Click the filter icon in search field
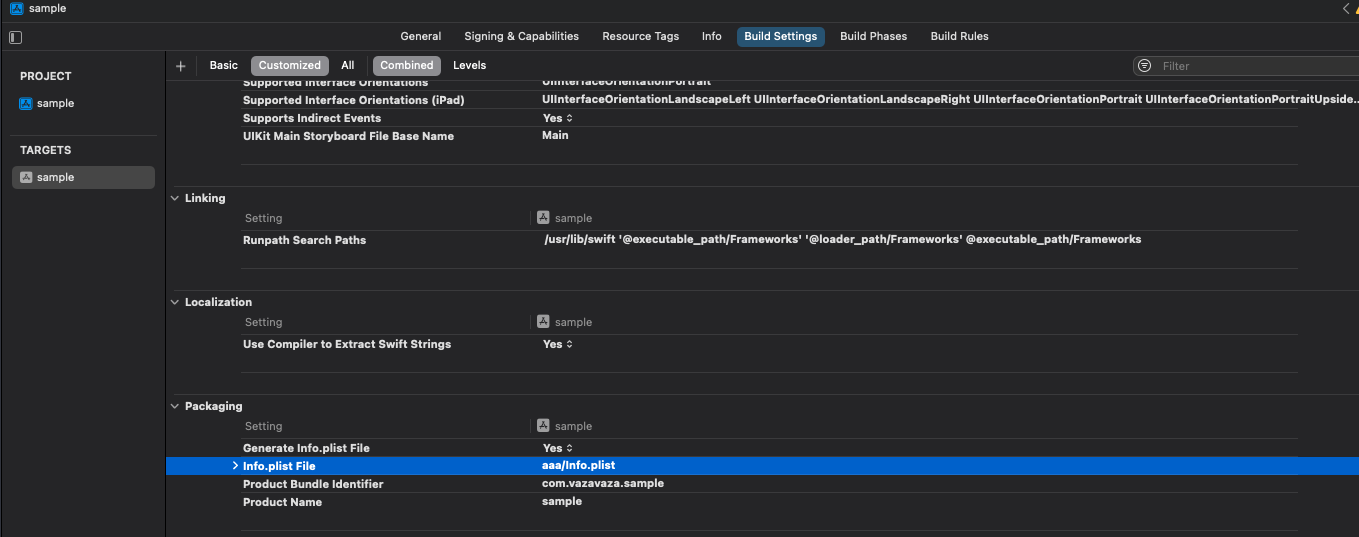The image size is (1359, 537). pyautogui.click(x=1145, y=66)
